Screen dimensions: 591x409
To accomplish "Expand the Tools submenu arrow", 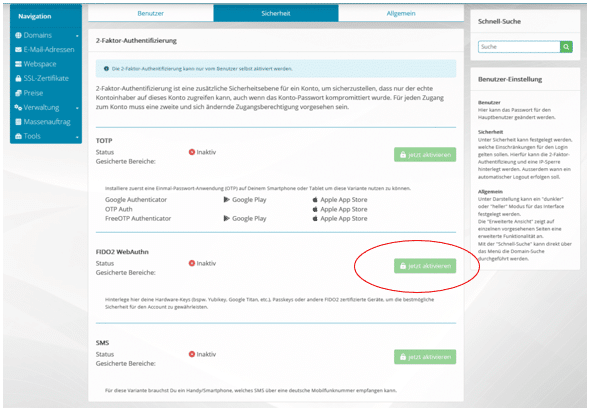I will (77, 137).
